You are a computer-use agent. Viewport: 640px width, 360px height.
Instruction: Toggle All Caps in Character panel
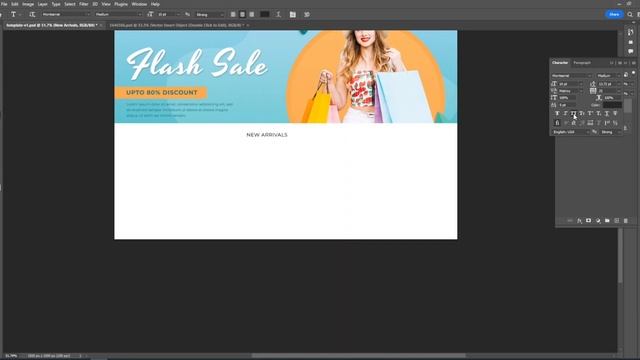coord(573,113)
